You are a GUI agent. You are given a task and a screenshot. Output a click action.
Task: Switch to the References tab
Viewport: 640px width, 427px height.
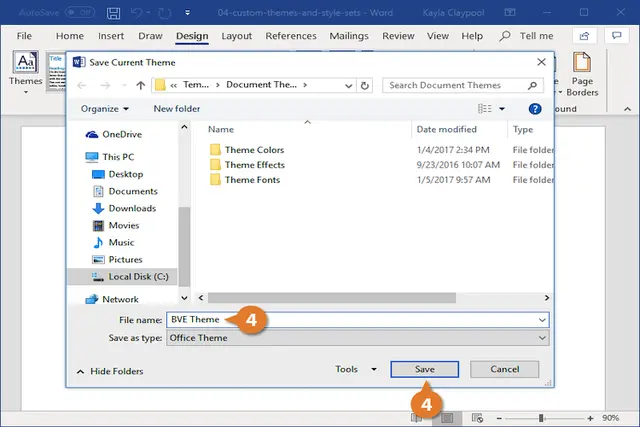[x=291, y=36]
